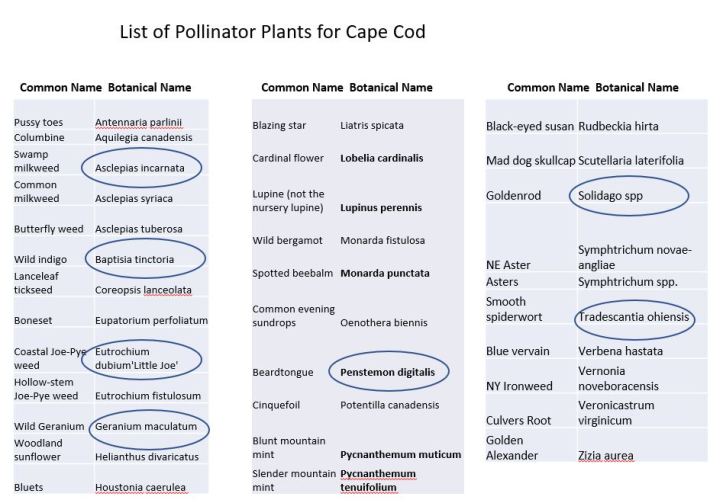
Task: Click the middle table's Botanical Name header
Action: pyautogui.click(x=390, y=87)
